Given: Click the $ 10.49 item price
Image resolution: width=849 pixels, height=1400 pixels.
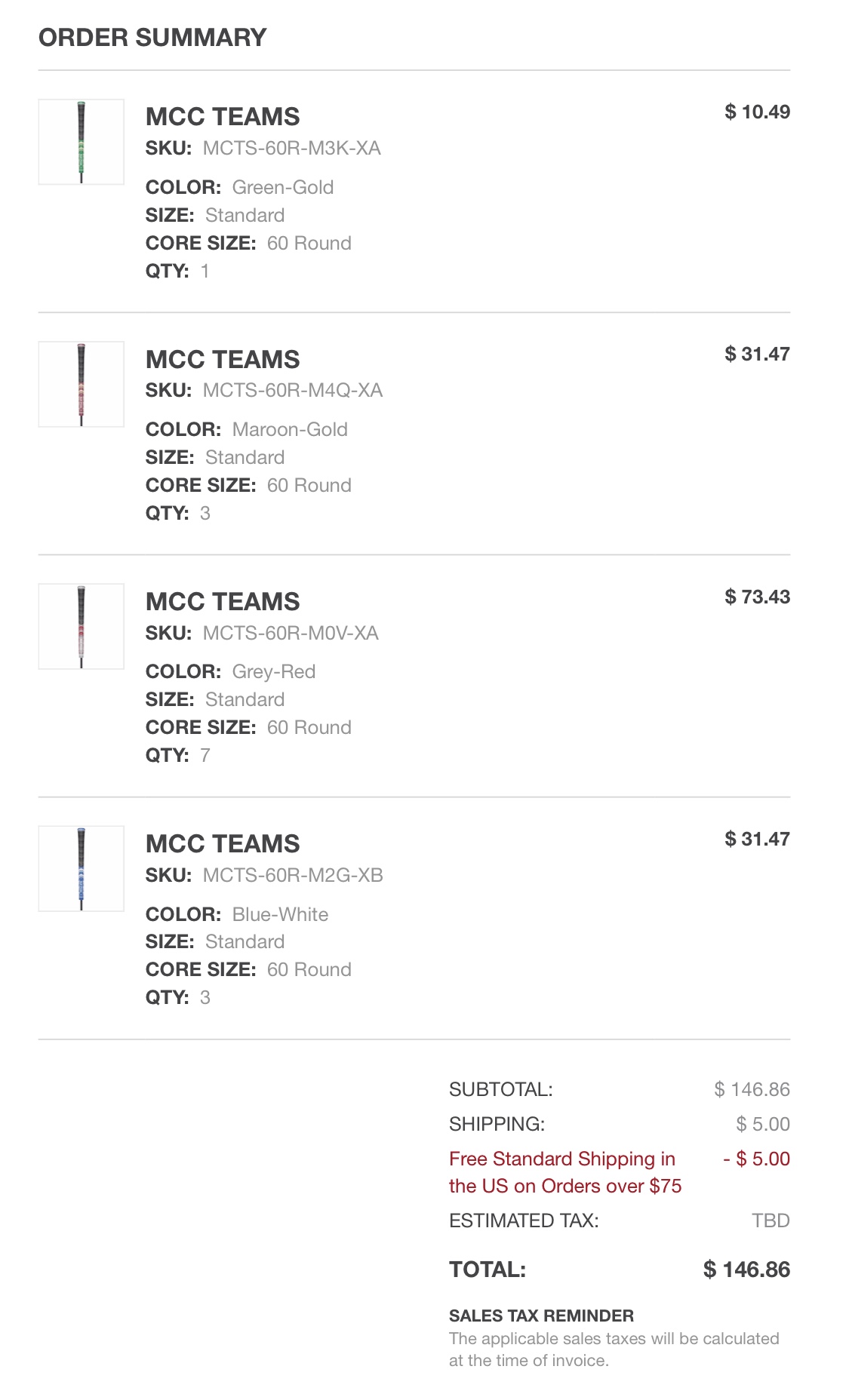Looking at the screenshot, I should 757,112.
